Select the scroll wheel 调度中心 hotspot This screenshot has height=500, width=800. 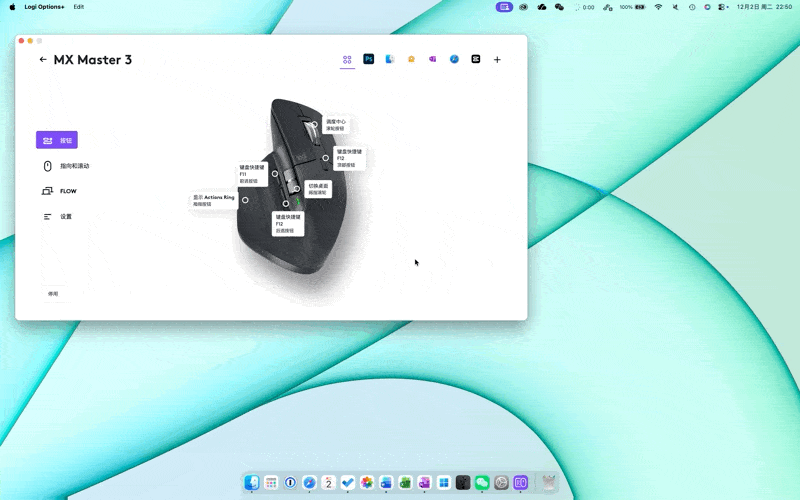tap(314, 125)
